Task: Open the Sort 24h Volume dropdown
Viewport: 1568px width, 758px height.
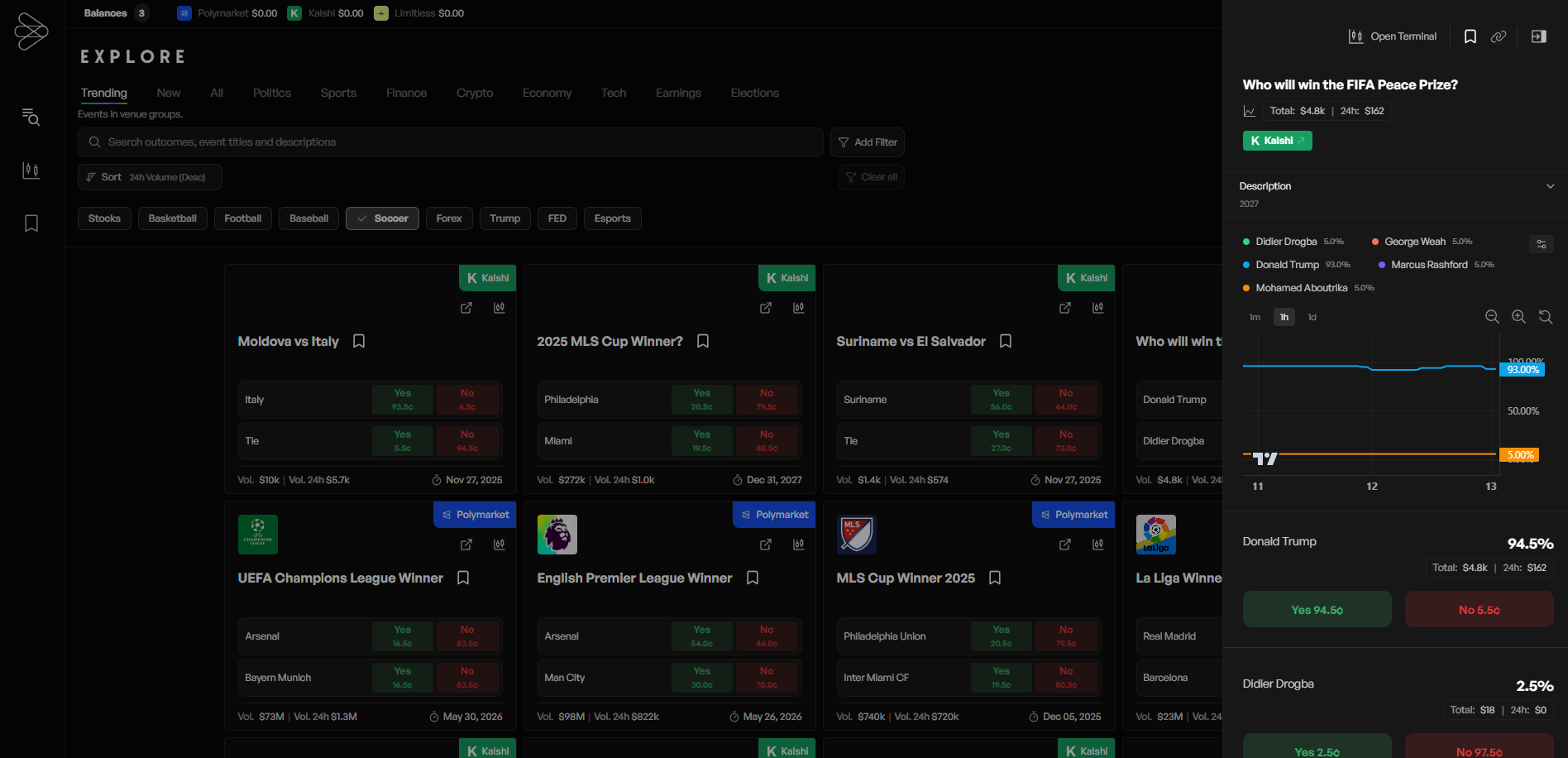Action: click(x=150, y=177)
